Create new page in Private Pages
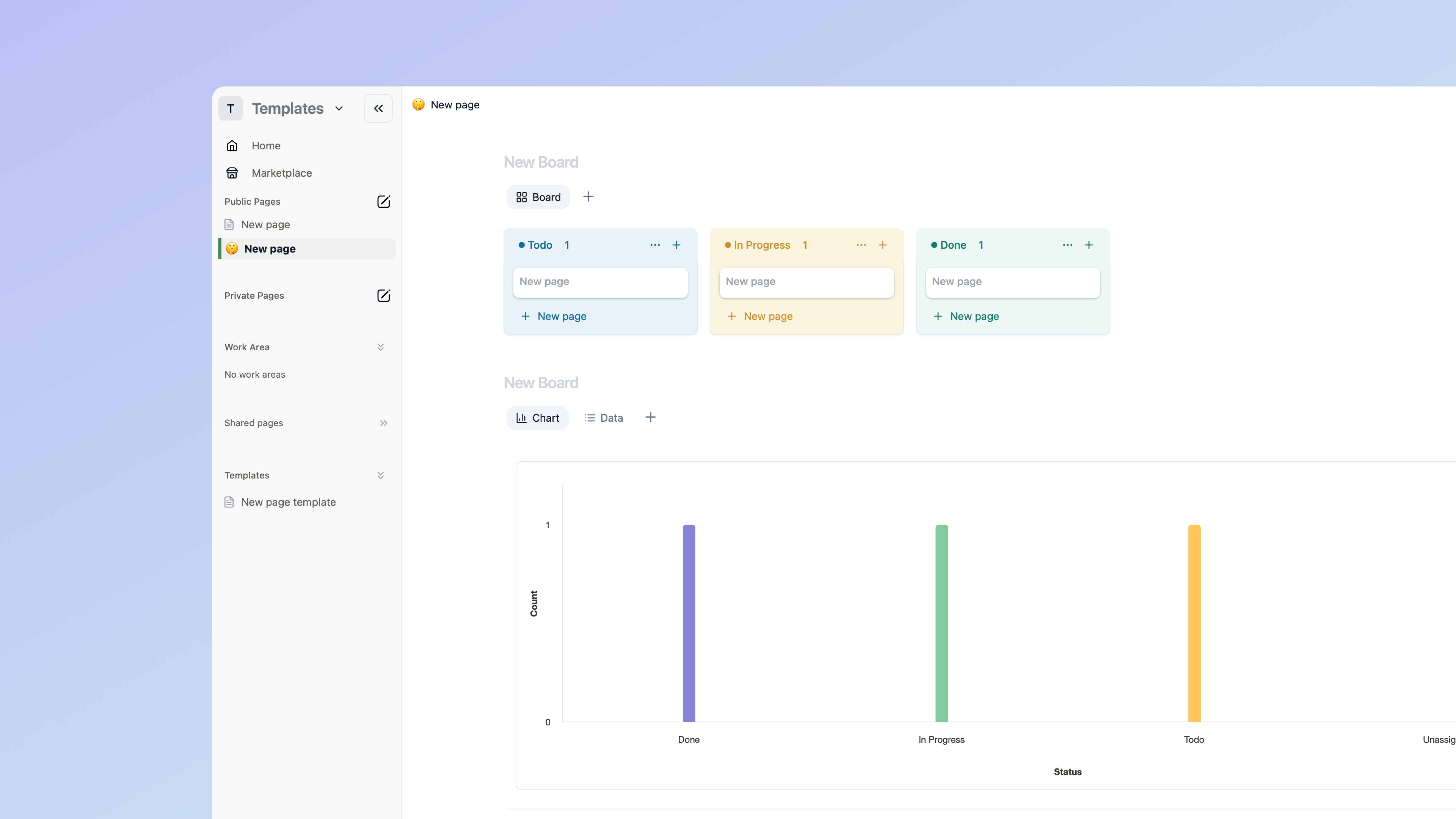The image size is (1456, 819). pyautogui.click(x=383, y=295)
